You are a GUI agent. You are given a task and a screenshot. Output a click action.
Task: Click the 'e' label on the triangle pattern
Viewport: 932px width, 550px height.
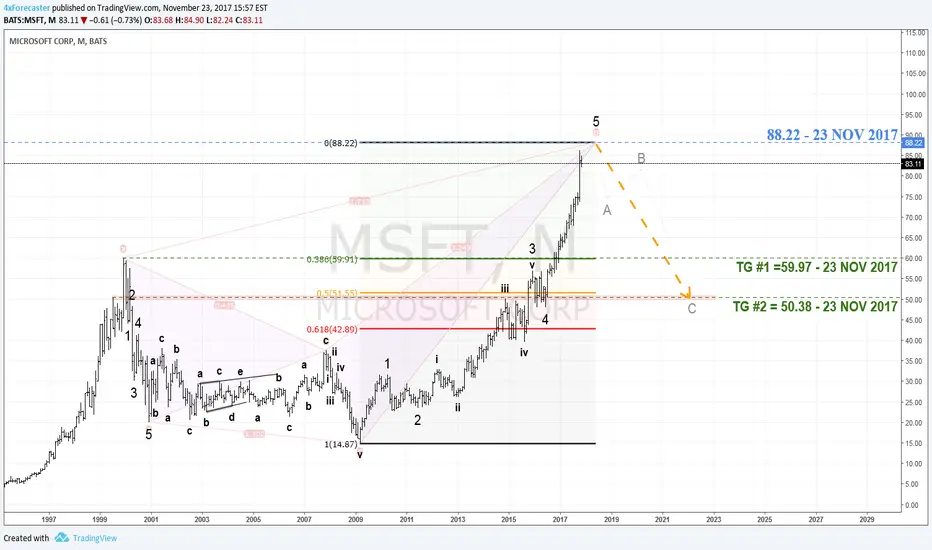pyautogui.click(x=240, y=372)
